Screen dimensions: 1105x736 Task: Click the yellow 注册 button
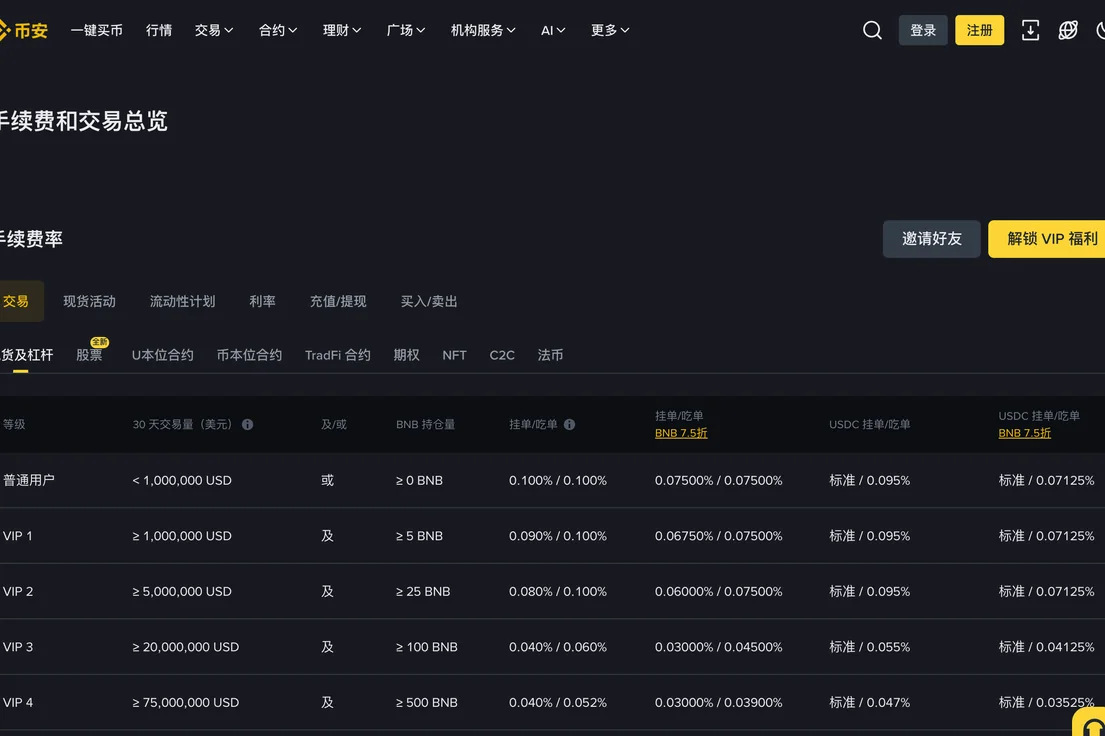pos(979,30)
